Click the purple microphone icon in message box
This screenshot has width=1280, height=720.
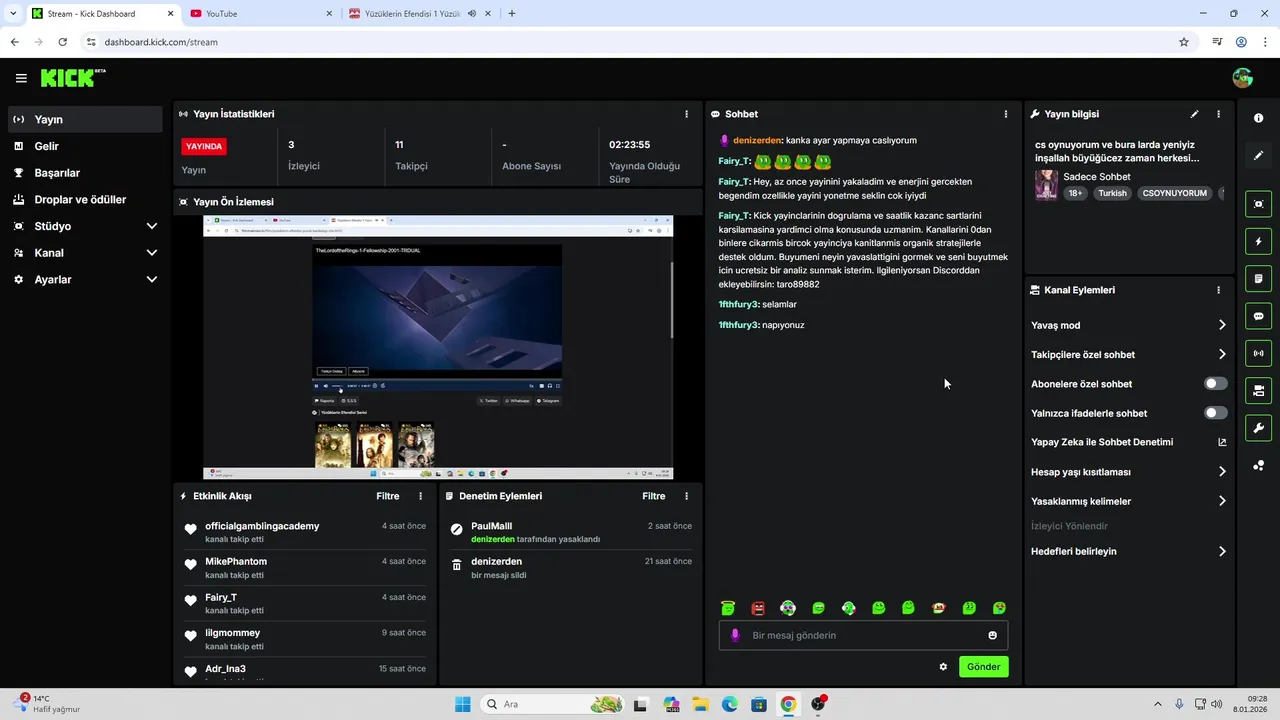[735, 635]
